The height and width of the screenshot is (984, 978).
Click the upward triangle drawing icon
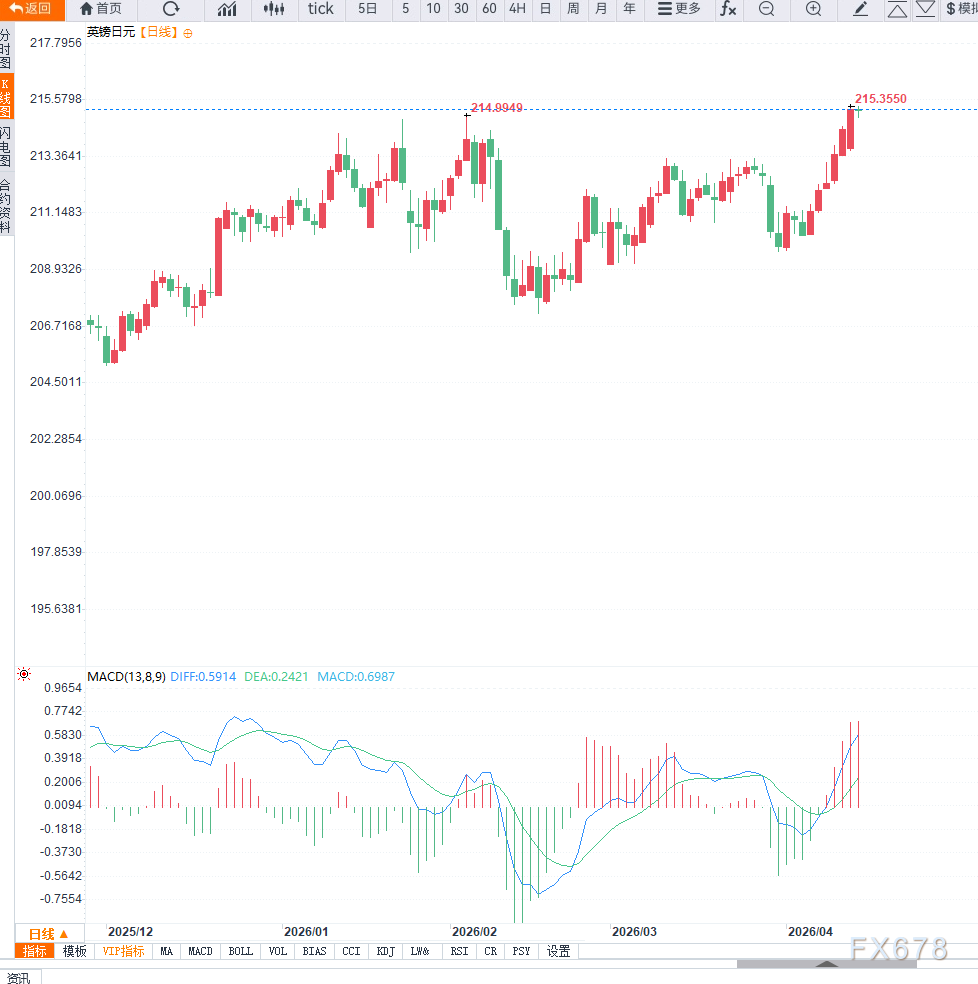click(897, 9)
